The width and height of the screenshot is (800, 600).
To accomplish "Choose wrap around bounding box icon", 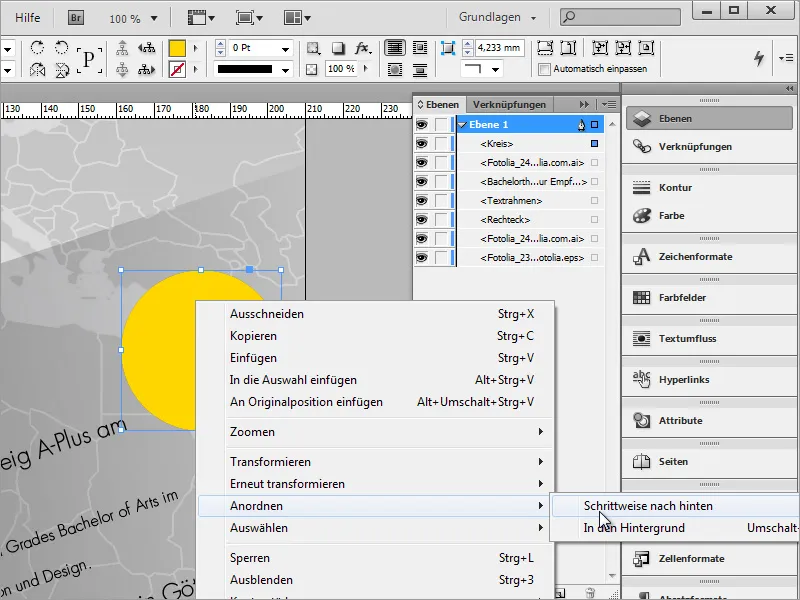I will [419, 48].
